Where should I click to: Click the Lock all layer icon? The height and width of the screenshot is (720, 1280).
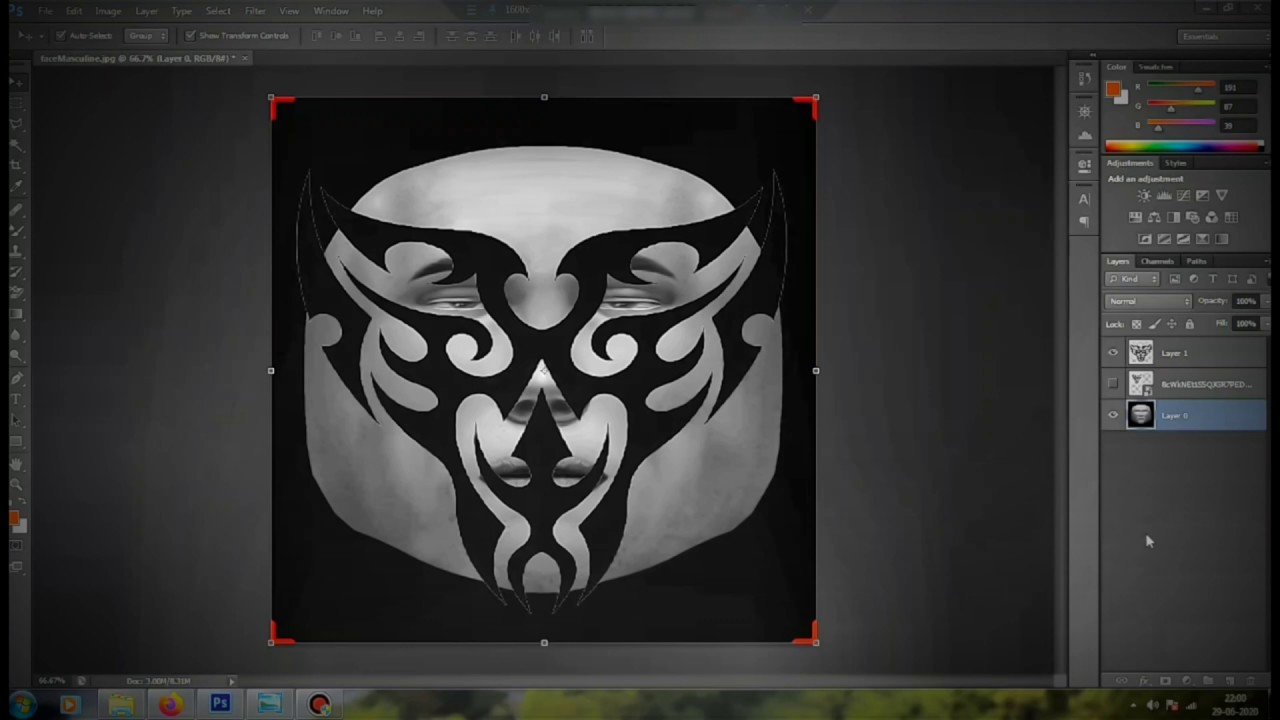pos(1189,324)
